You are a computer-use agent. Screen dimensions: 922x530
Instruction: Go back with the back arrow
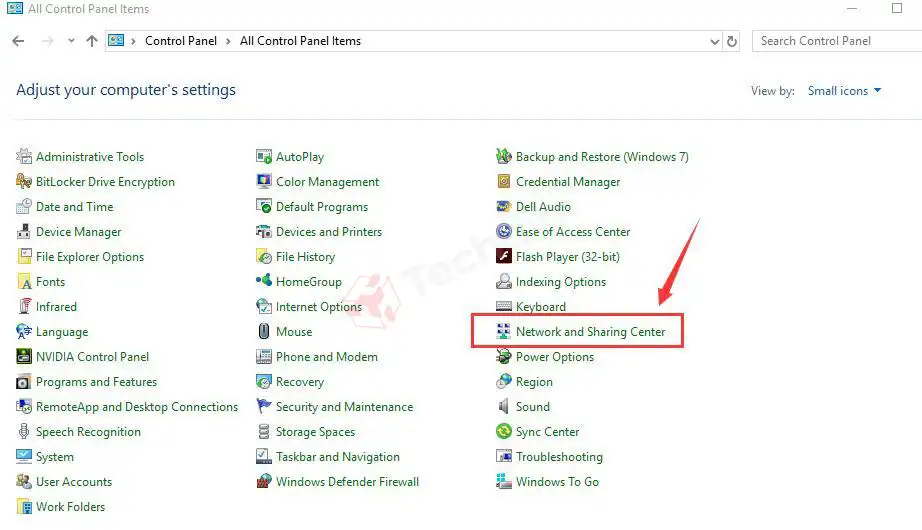pos(18,41)
